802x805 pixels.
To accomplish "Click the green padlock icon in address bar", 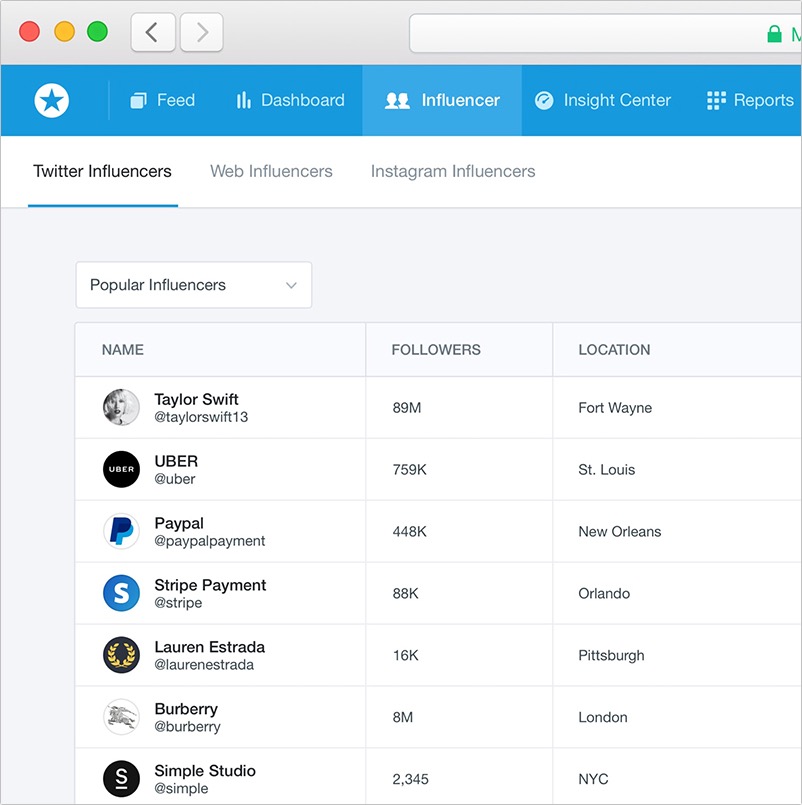I will [774, 34].
